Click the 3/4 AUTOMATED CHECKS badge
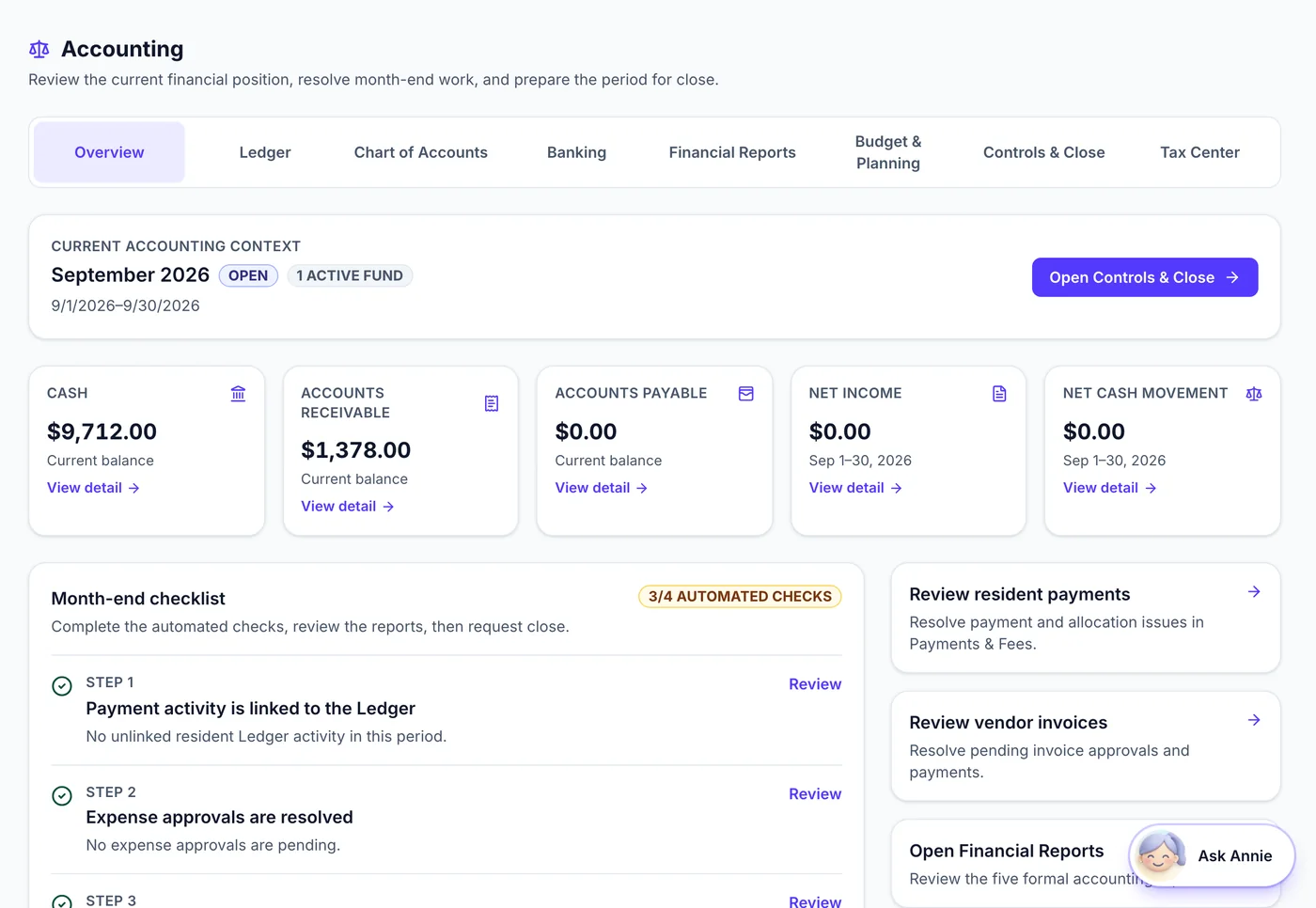1316x908 pixels. [x=740, y=596]
